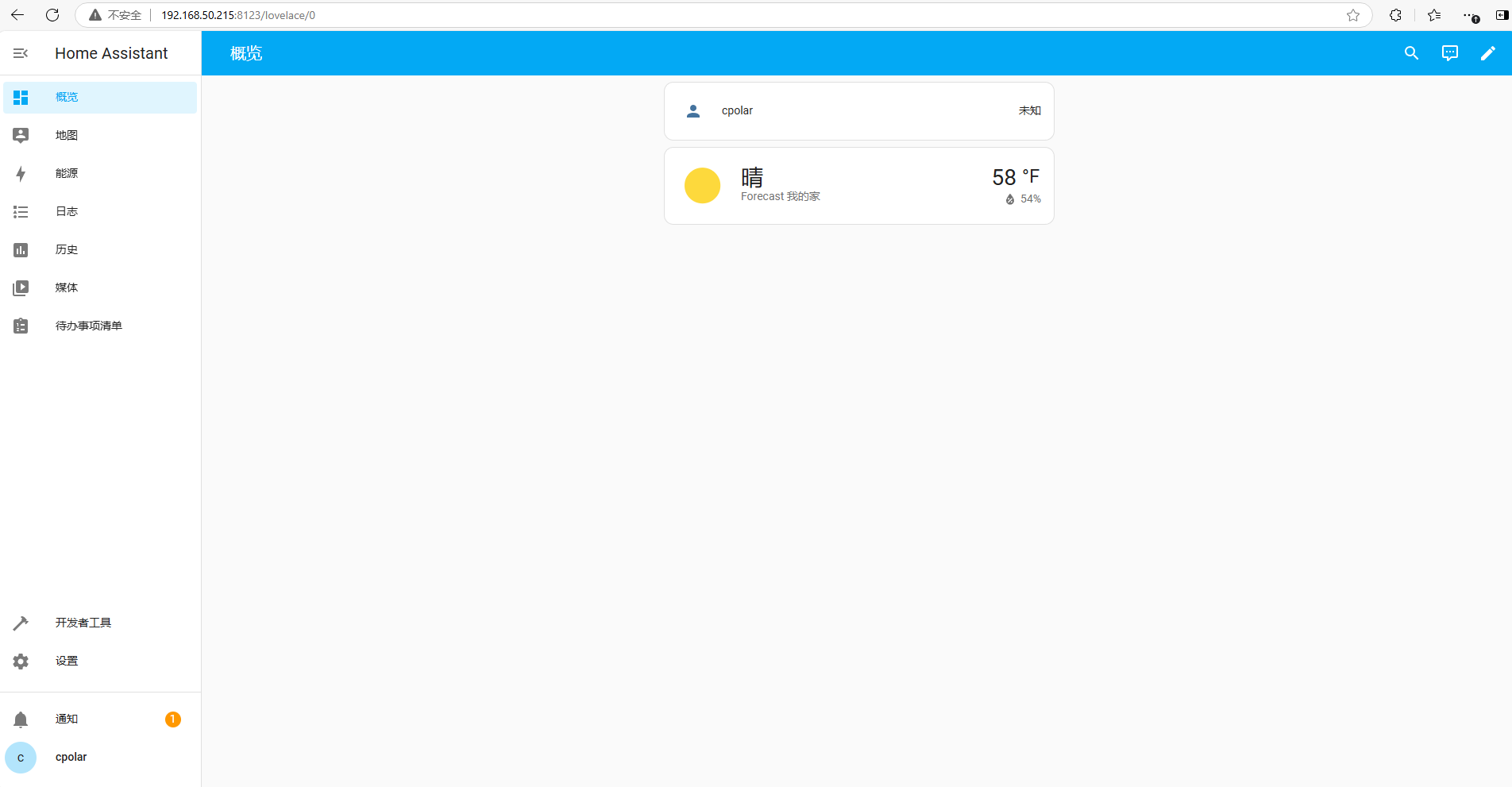Click the pencil edit dashboard icon

pyautogui.click(x=1487, y=53)
